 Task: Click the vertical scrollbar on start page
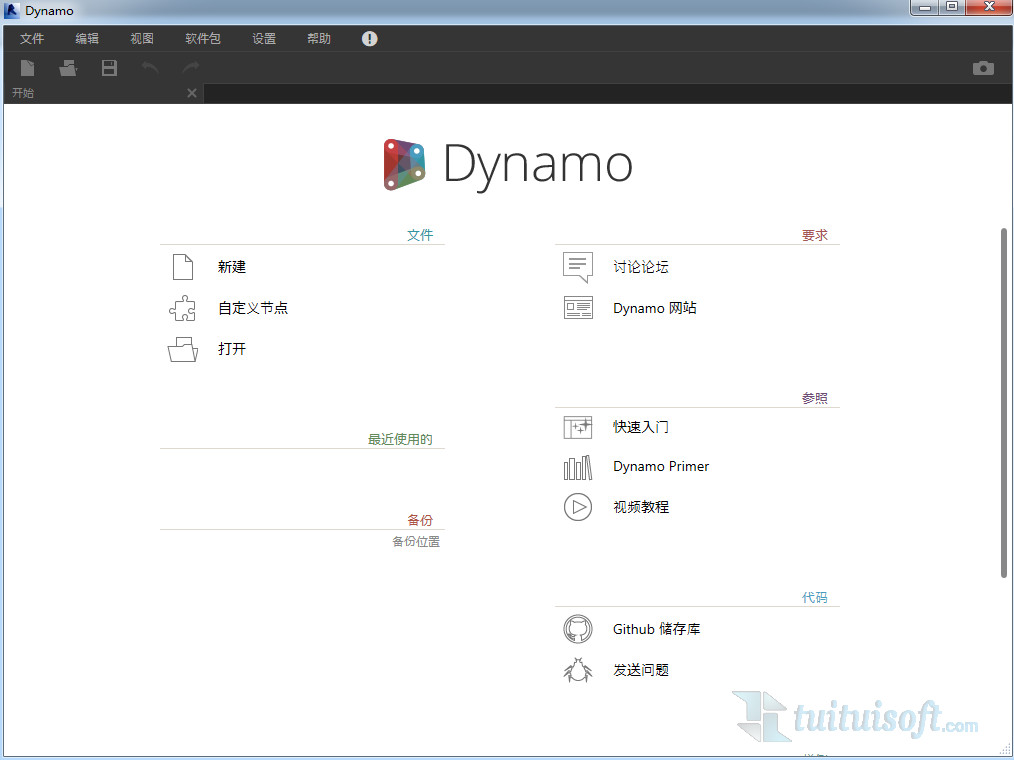point(1004,400)
